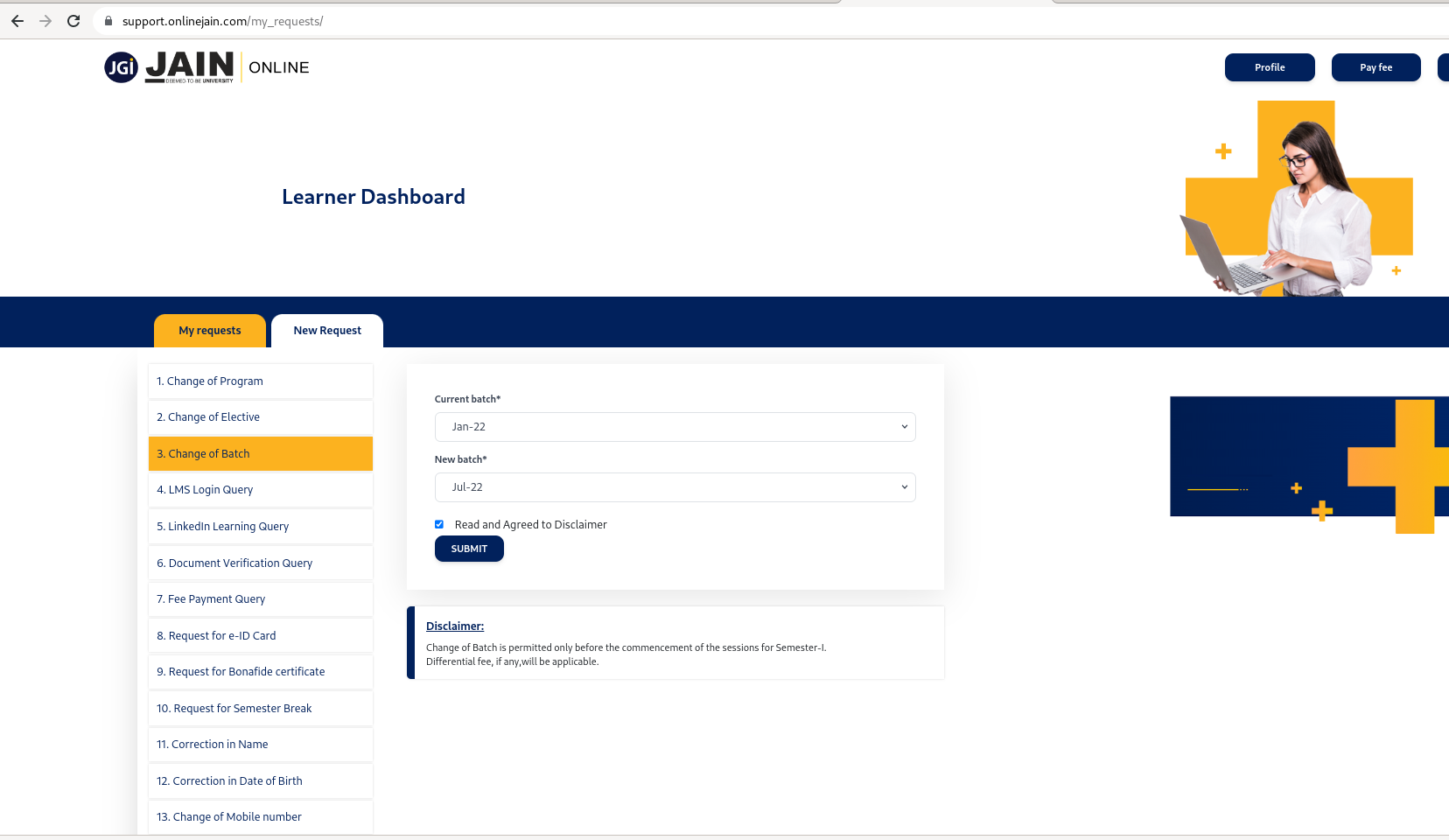Click the browser forward arrow
Screen dimensions: 1449x840
point(45,21)
